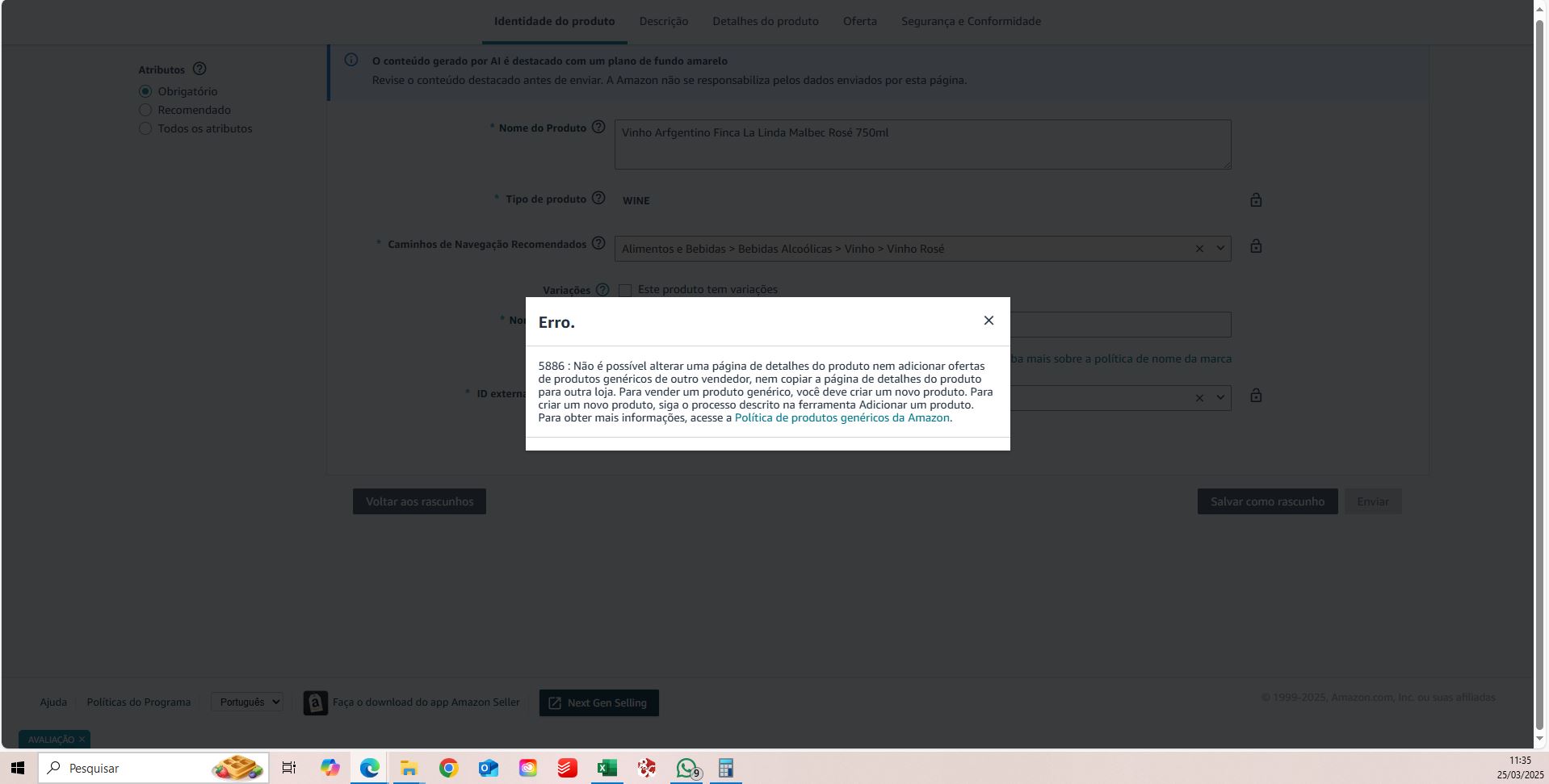The image size is (1549, 784).
Task: Clear the Vinho Rosé navigation path selection
Action: 1199,249
